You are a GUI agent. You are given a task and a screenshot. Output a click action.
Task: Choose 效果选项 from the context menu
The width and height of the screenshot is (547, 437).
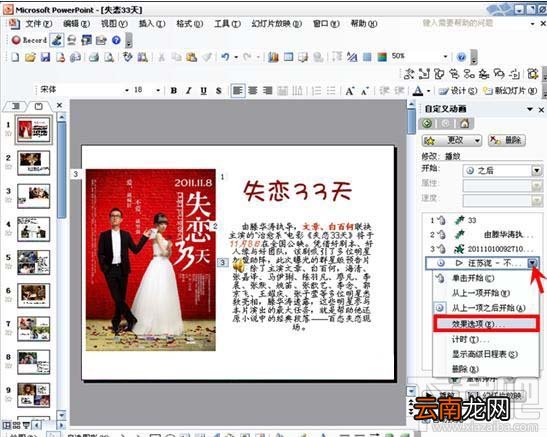tap(486, 324)
